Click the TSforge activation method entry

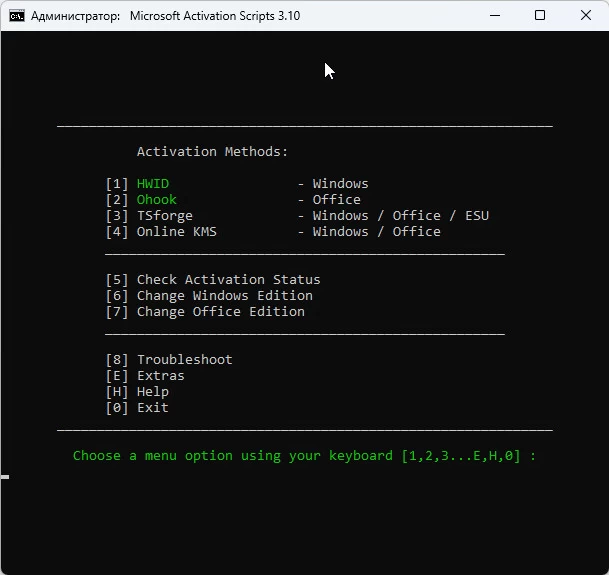165,216
